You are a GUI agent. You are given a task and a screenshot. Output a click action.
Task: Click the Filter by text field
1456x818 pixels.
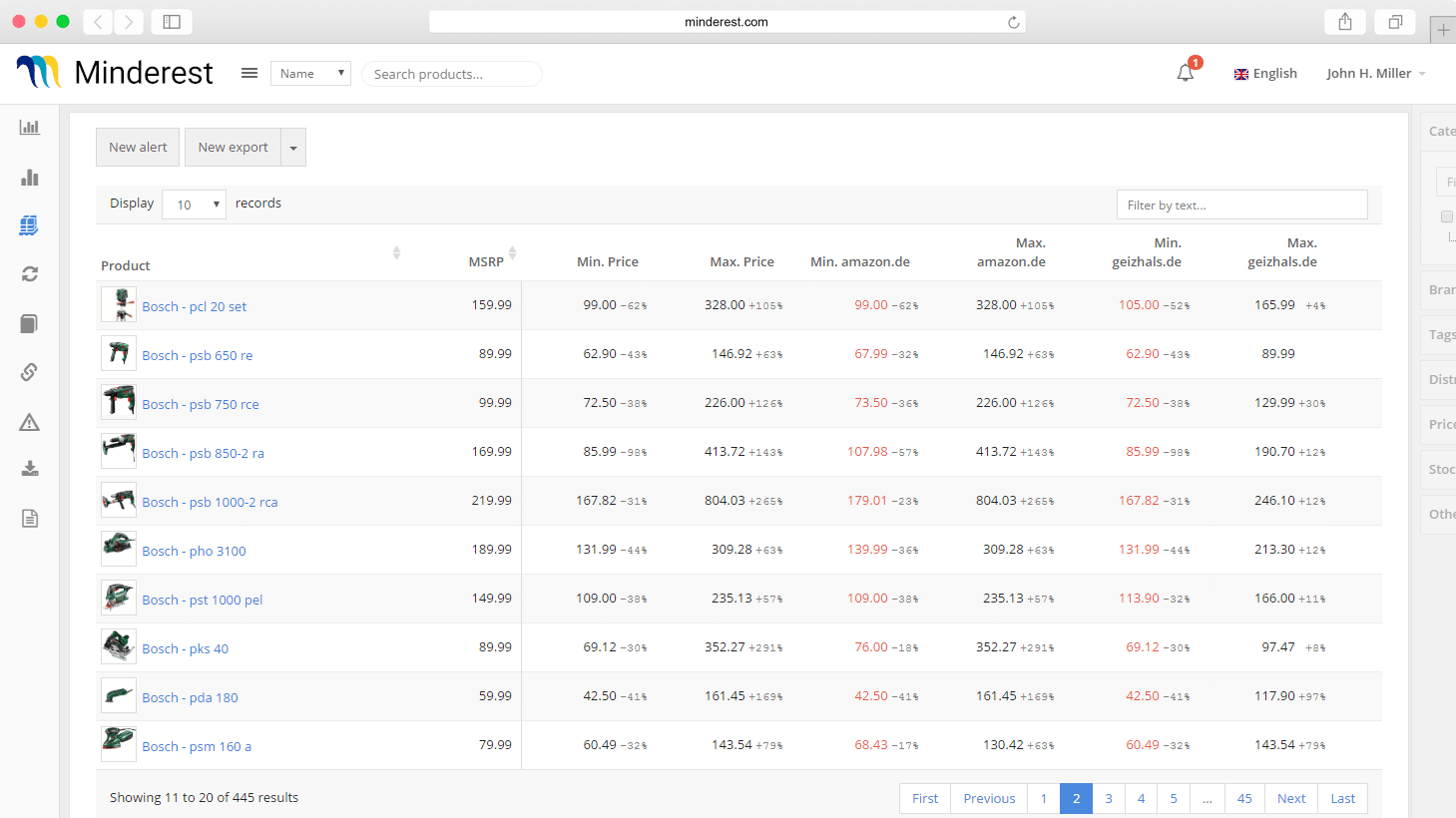1241,204
